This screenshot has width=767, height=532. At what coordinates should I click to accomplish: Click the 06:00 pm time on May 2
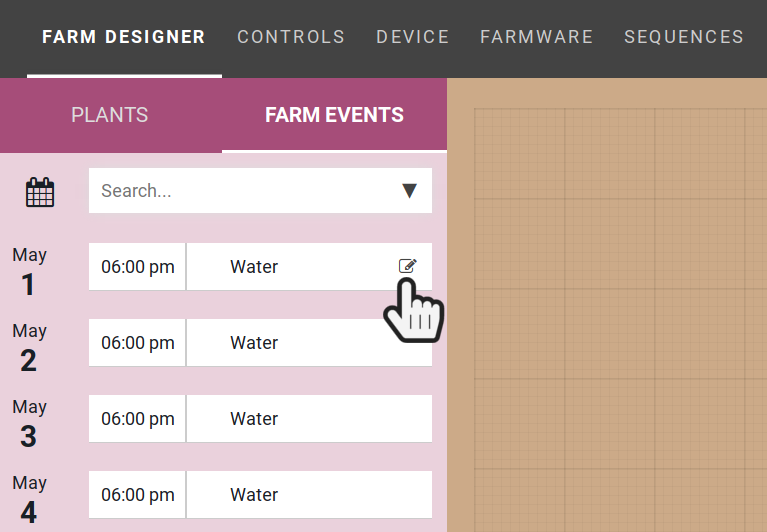click(138, 343)
